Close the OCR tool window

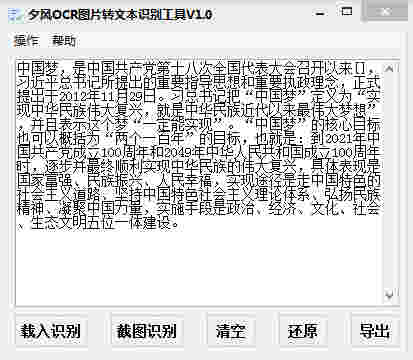click(x=385, y=11)
